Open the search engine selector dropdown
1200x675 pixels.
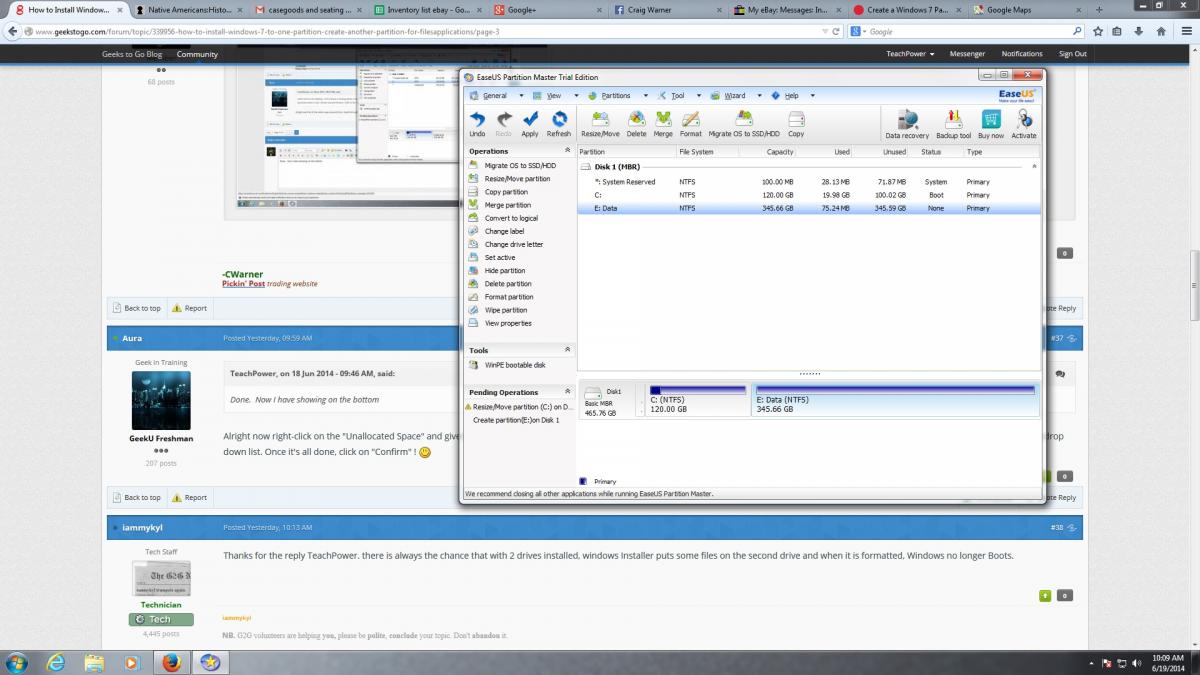point(859,32)
